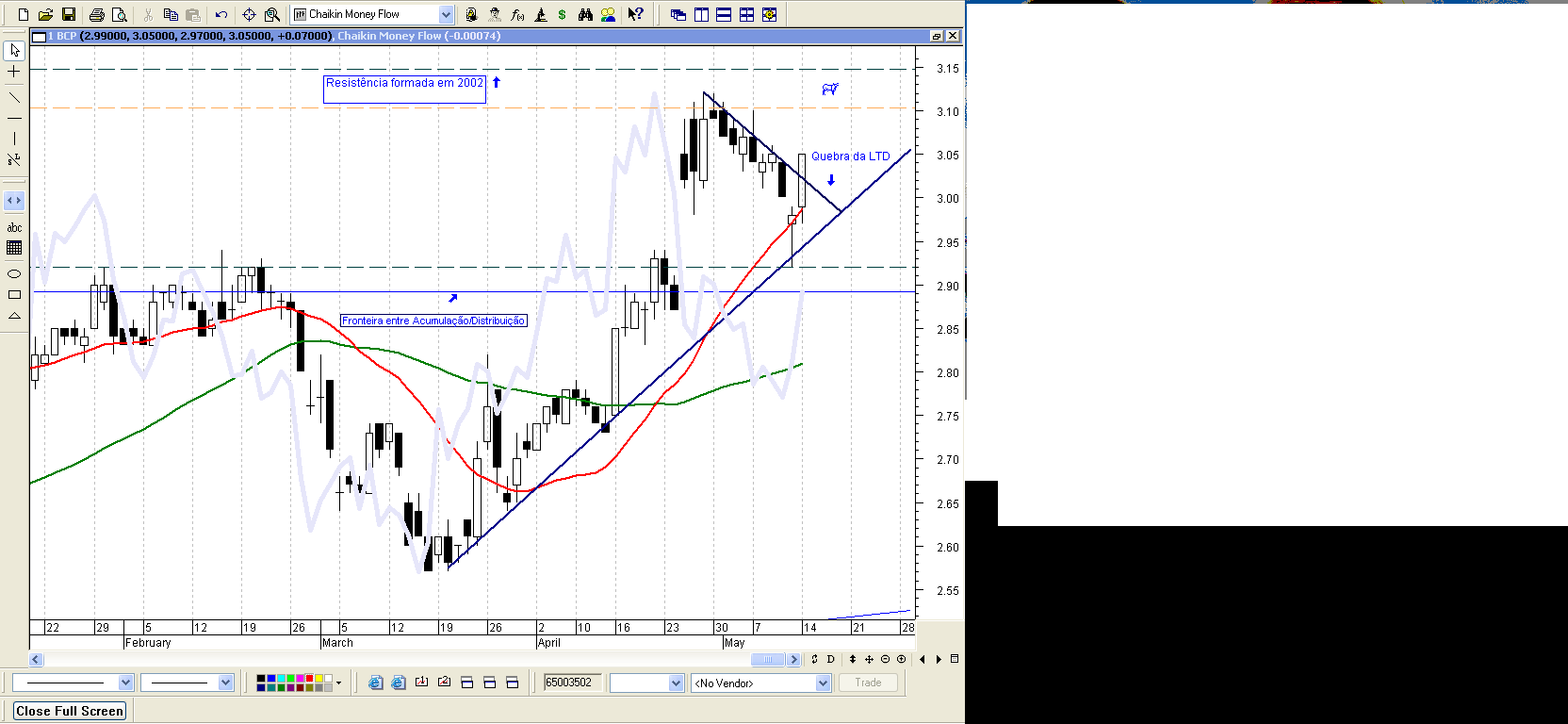Step chart forward with right triangle arrow
1568x724 pixels.
click(x=939, y=660)
